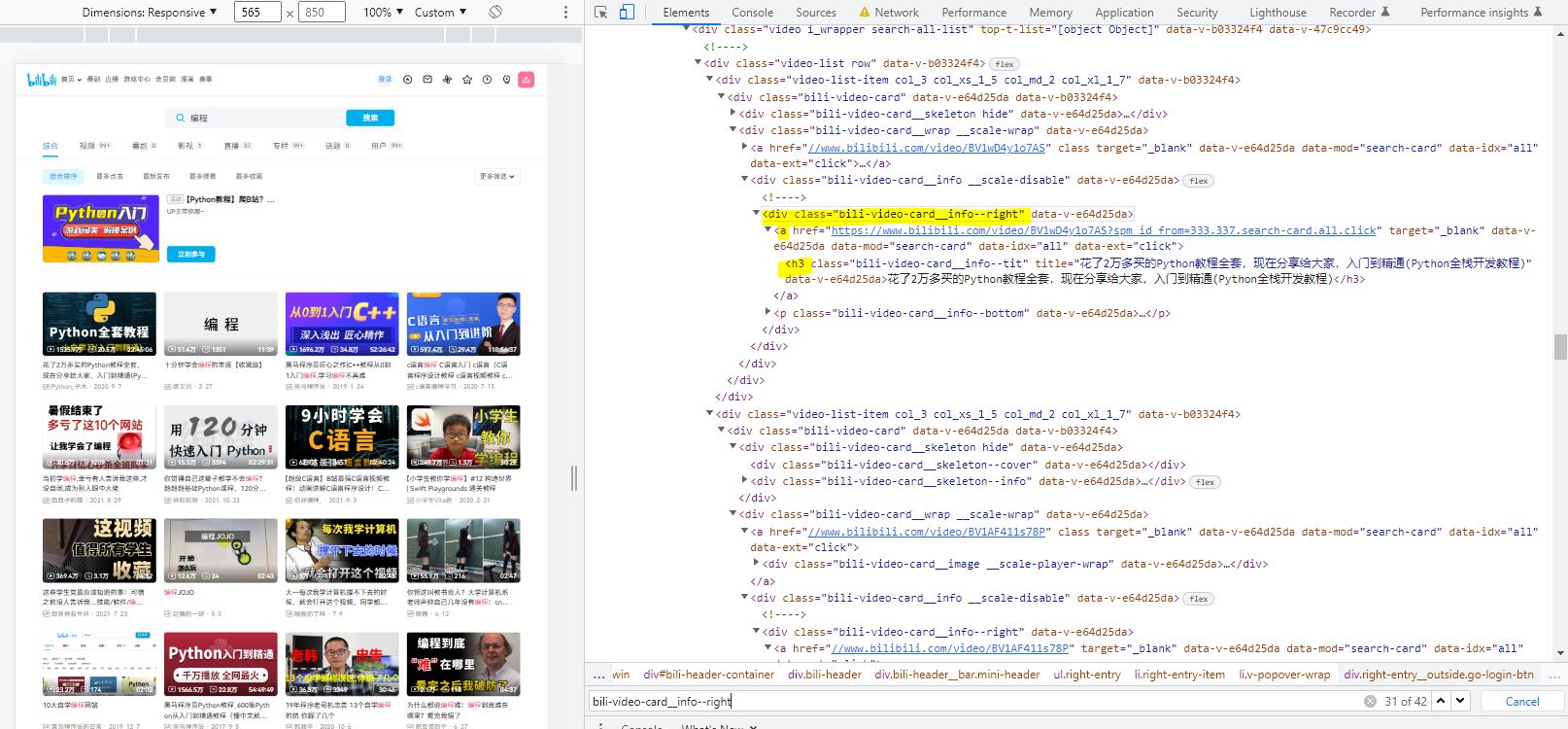Open the /video/BV1AF411s78P href link under __wrap
The height and width of the screenshot is (729, 1568).
927,532
